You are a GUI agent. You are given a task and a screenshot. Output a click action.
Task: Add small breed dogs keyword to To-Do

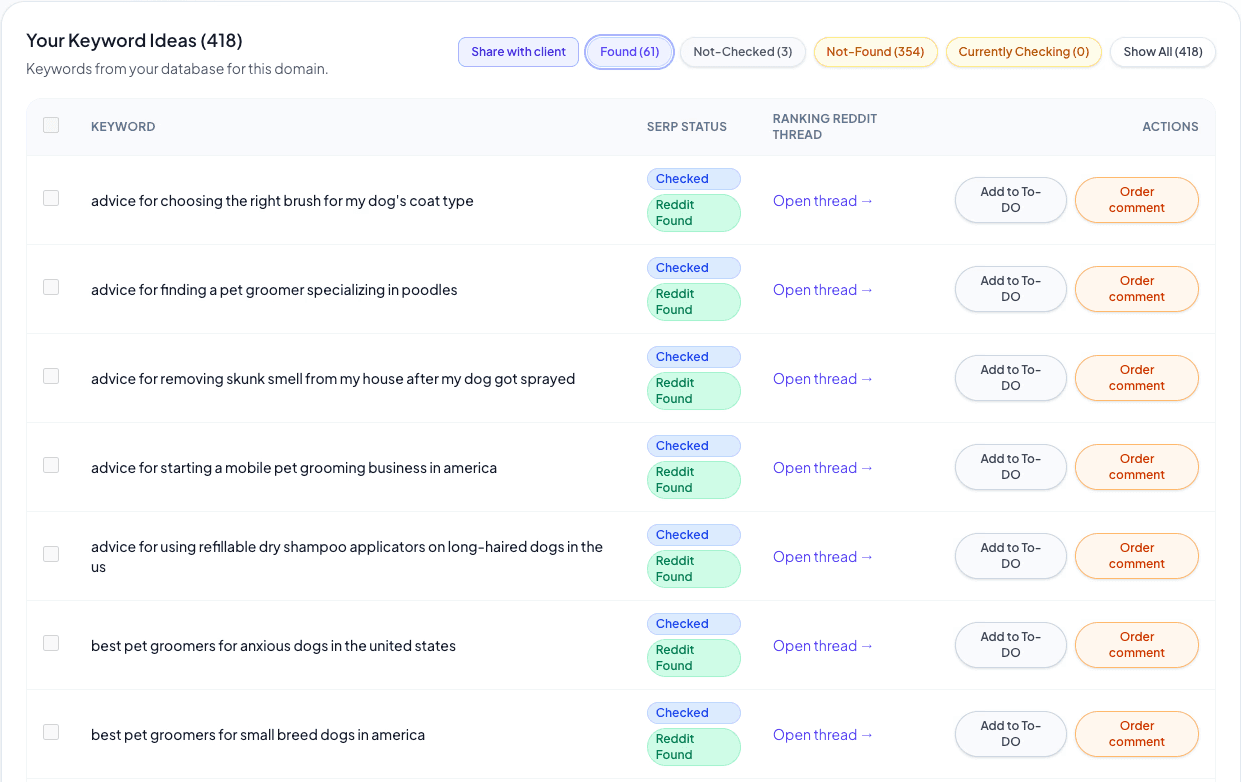pos(1010,734)
